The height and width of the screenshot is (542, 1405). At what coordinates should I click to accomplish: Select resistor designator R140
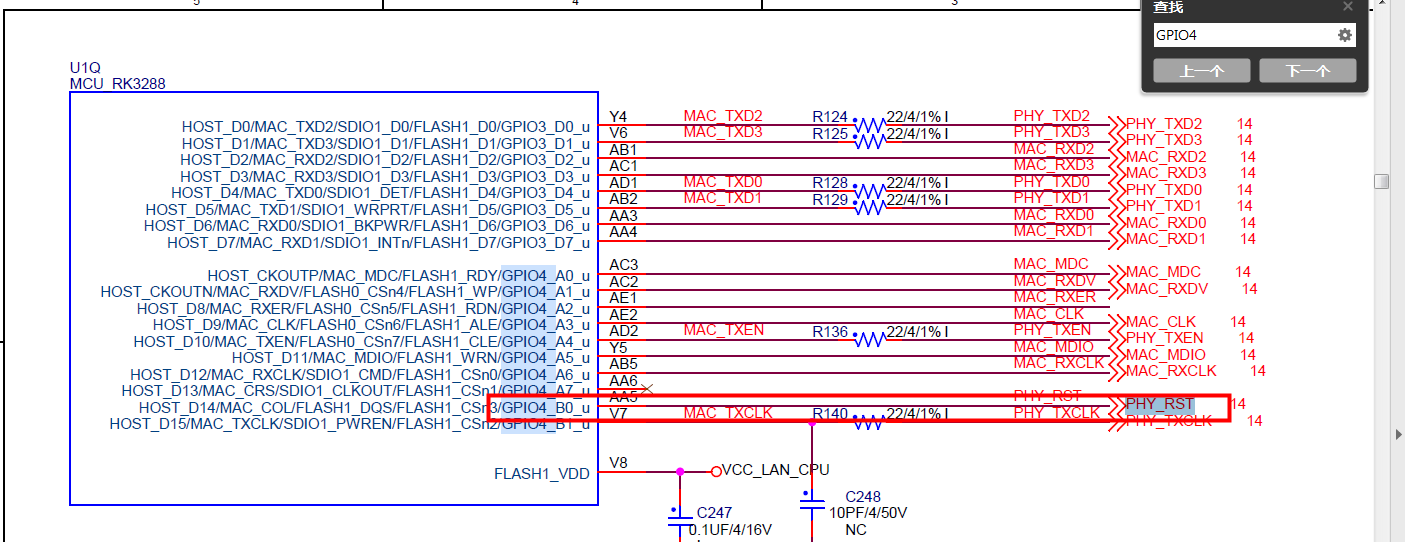(x=830, y=413)
